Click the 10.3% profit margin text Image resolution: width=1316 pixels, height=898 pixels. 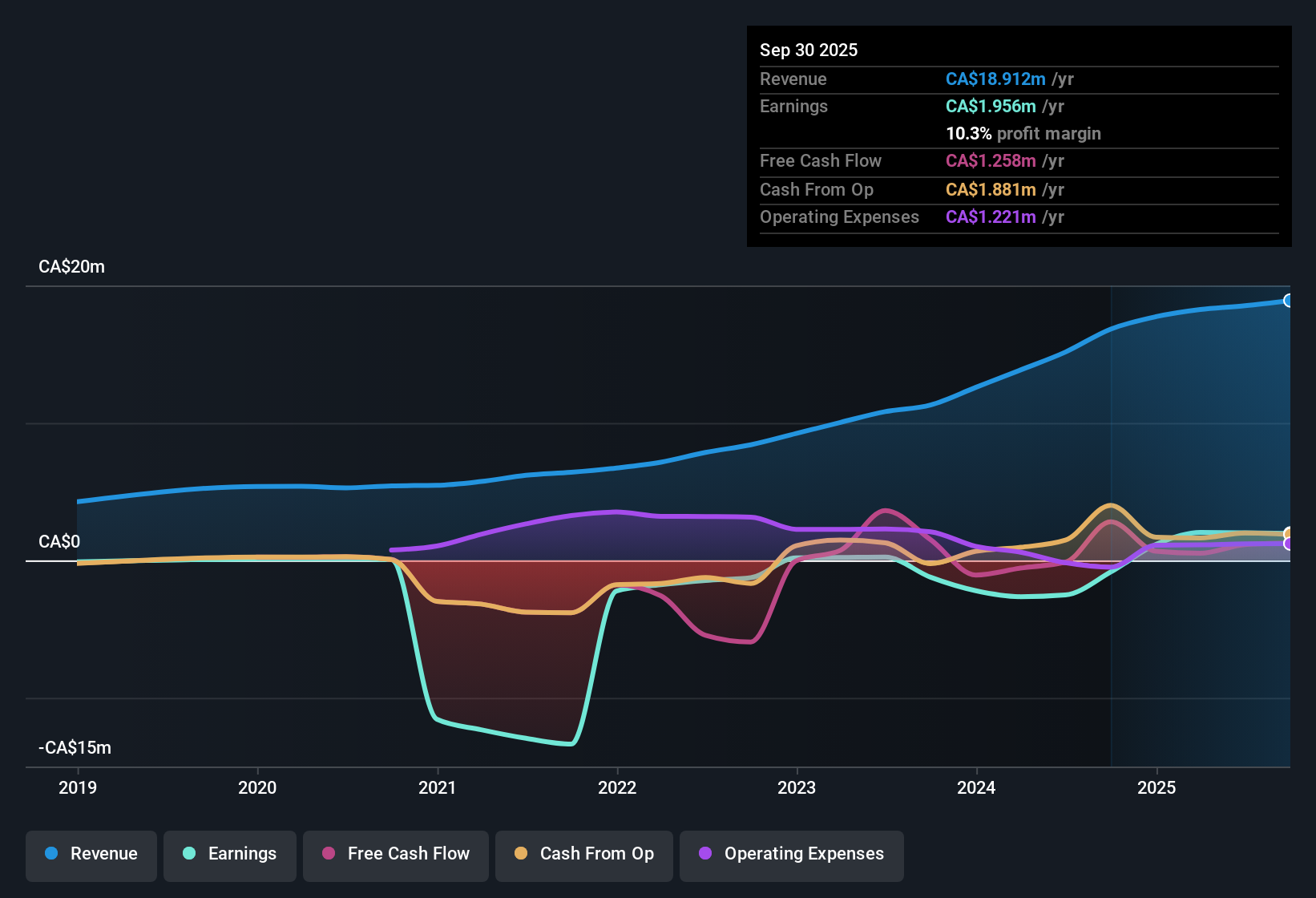click(x=1023, y=133)
